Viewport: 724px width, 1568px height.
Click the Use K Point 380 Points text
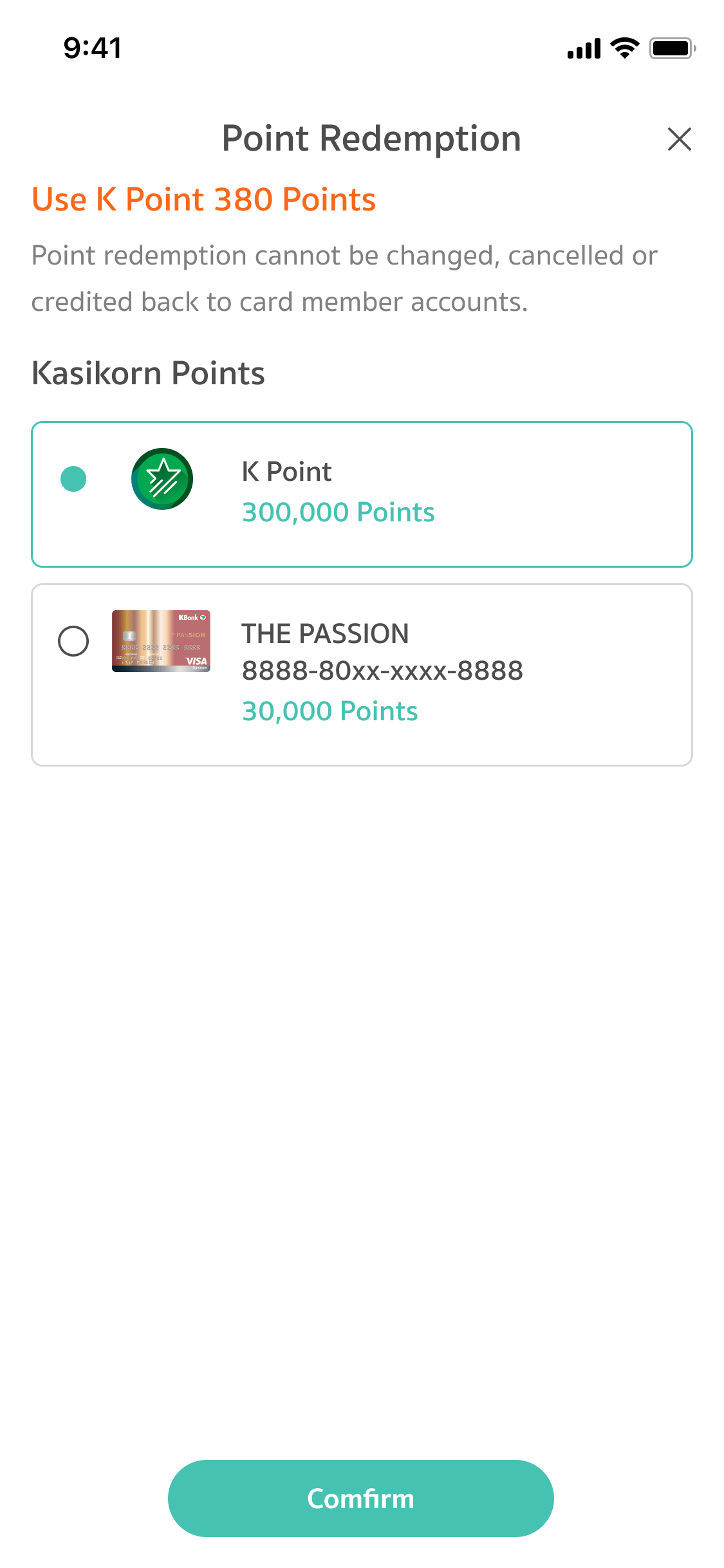pyautogui.click(x=203, y=200)
